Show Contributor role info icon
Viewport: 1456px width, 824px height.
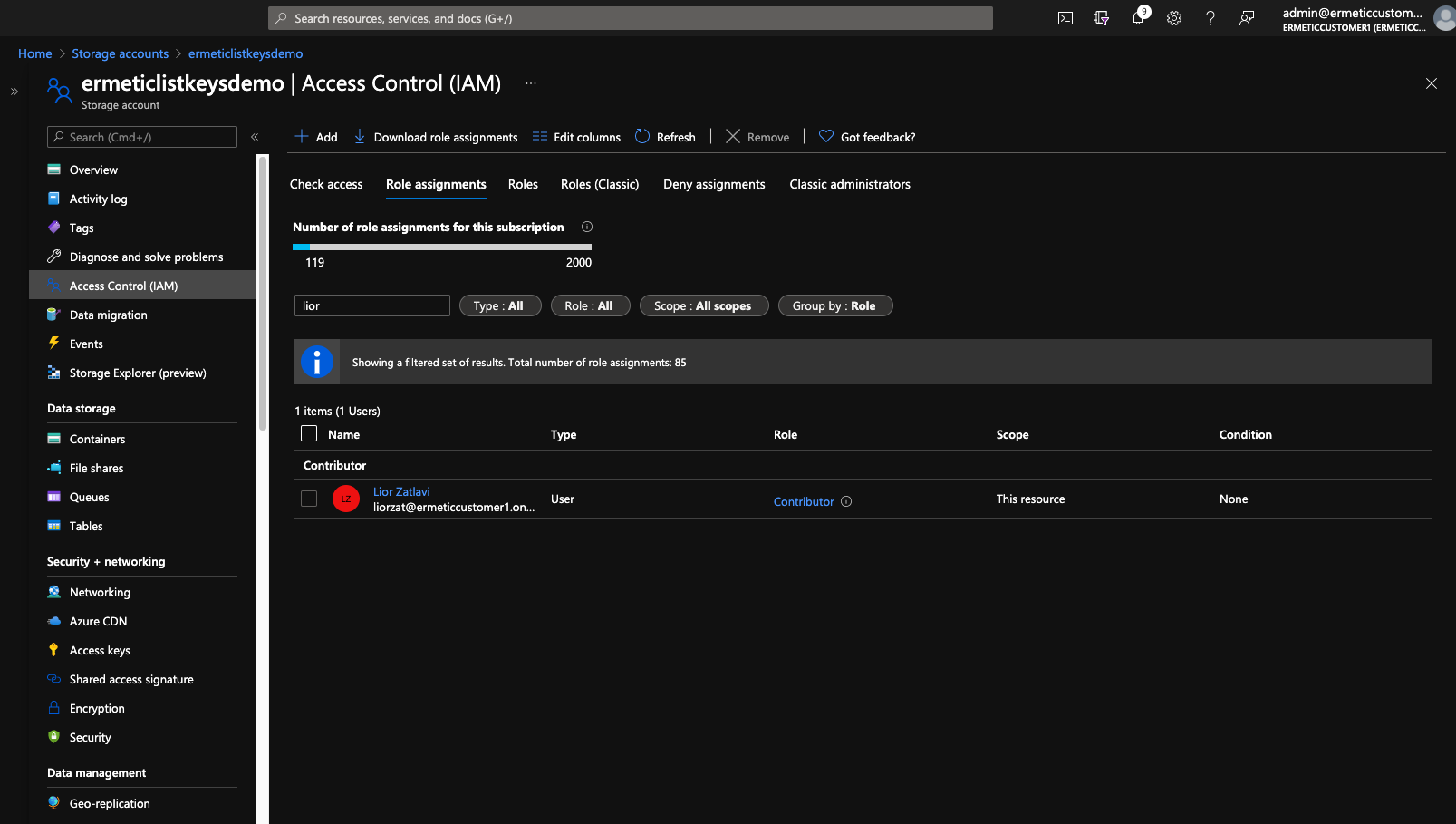[846, 501]
